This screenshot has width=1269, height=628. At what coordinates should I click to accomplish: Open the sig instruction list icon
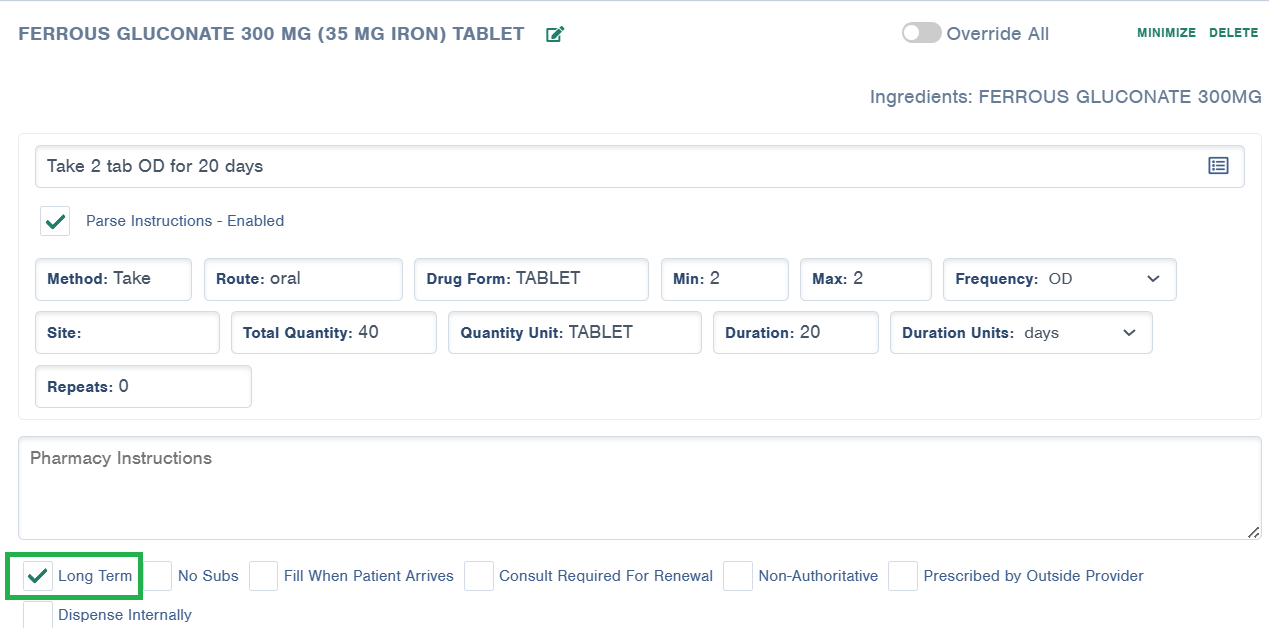(x=1218, y=166)
